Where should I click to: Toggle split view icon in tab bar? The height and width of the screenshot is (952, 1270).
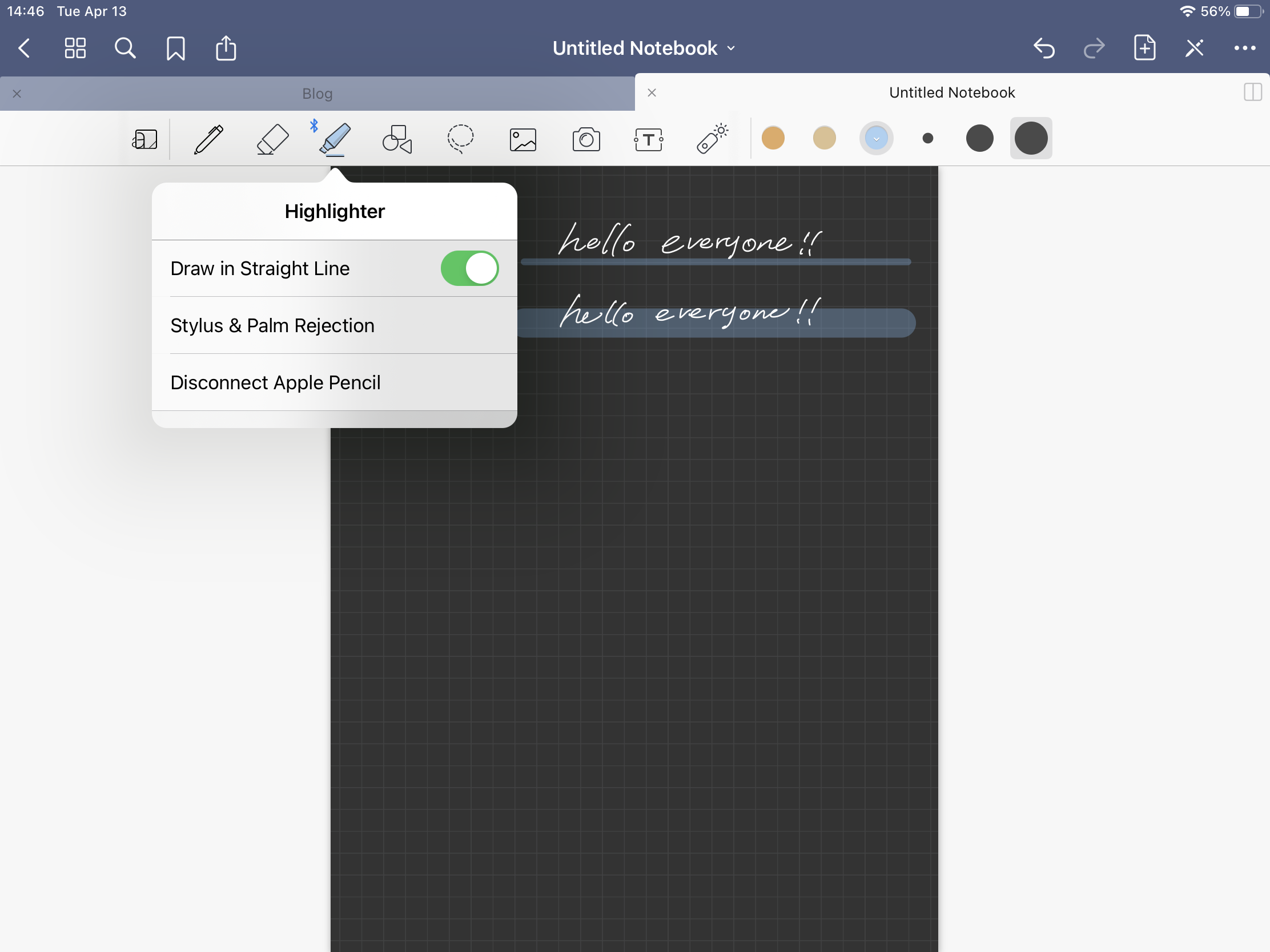tap(1252, 92)
